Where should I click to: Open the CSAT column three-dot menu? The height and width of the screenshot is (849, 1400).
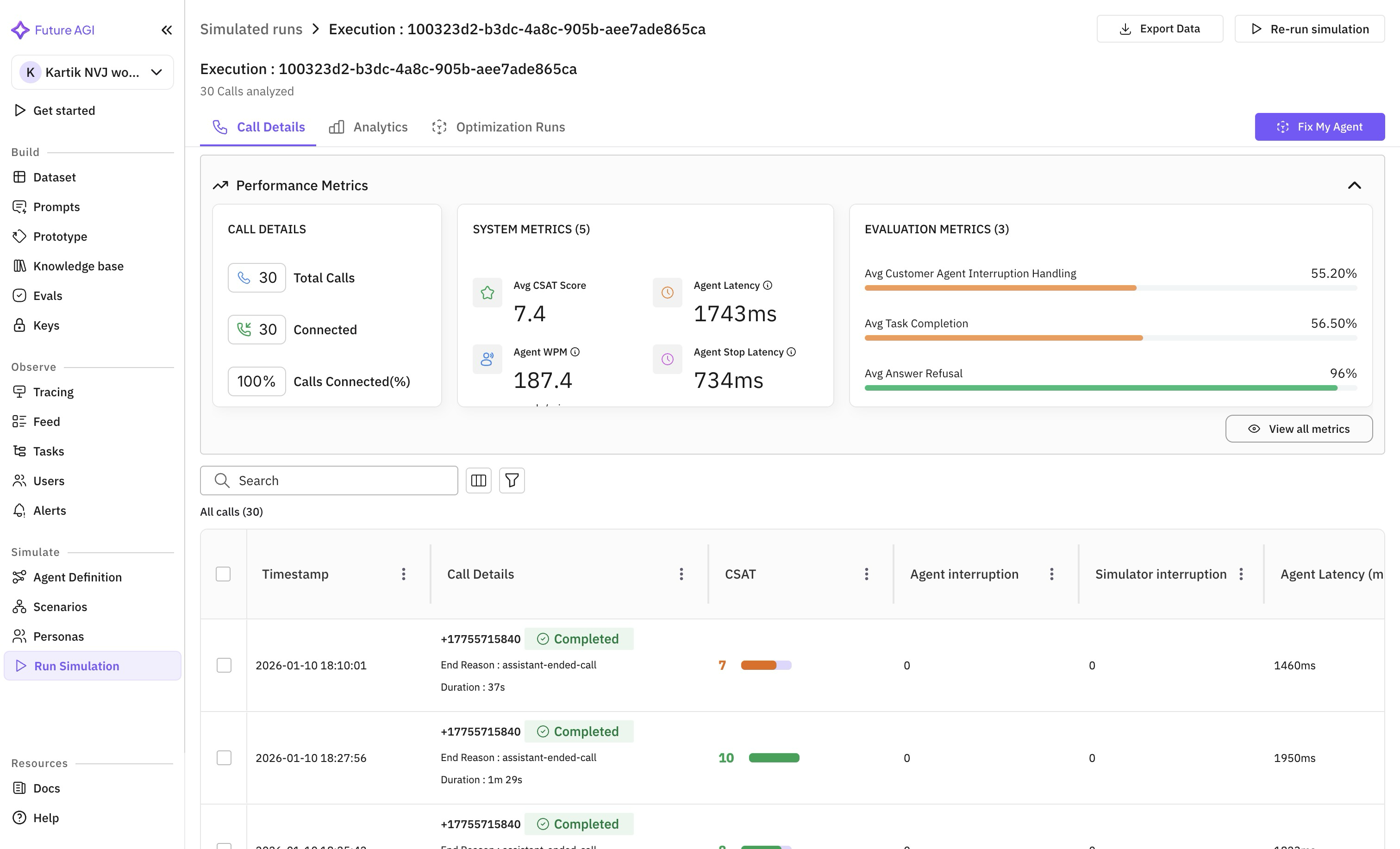867,574
